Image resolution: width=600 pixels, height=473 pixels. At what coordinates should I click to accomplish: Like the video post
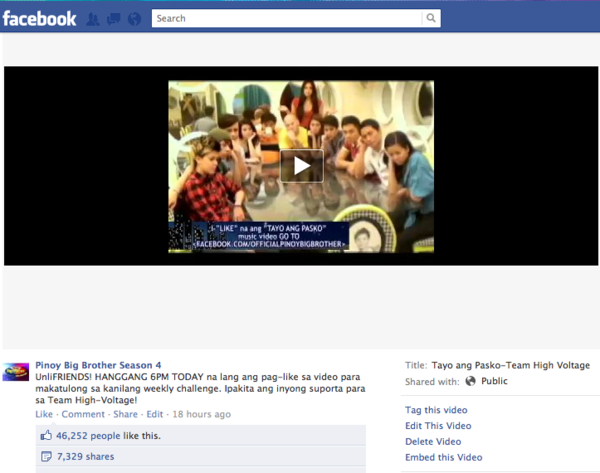[x=44, y=414]
